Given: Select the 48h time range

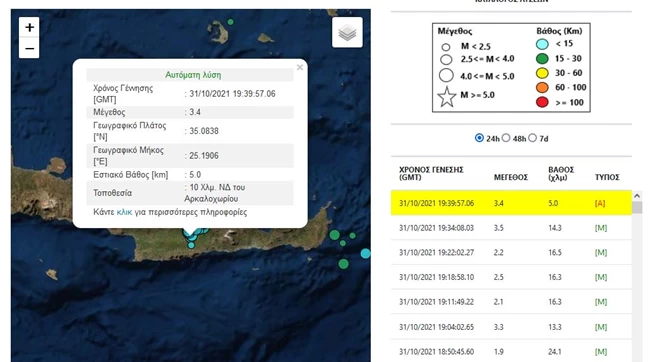Looking at the screenshot, I should [506, 138].
